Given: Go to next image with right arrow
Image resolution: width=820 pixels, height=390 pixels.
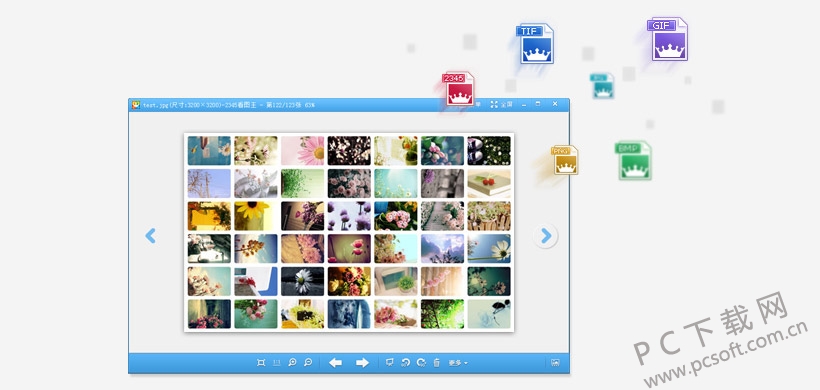Looking at the screenshot, I should pyautogui.click(x=362, y=362).
